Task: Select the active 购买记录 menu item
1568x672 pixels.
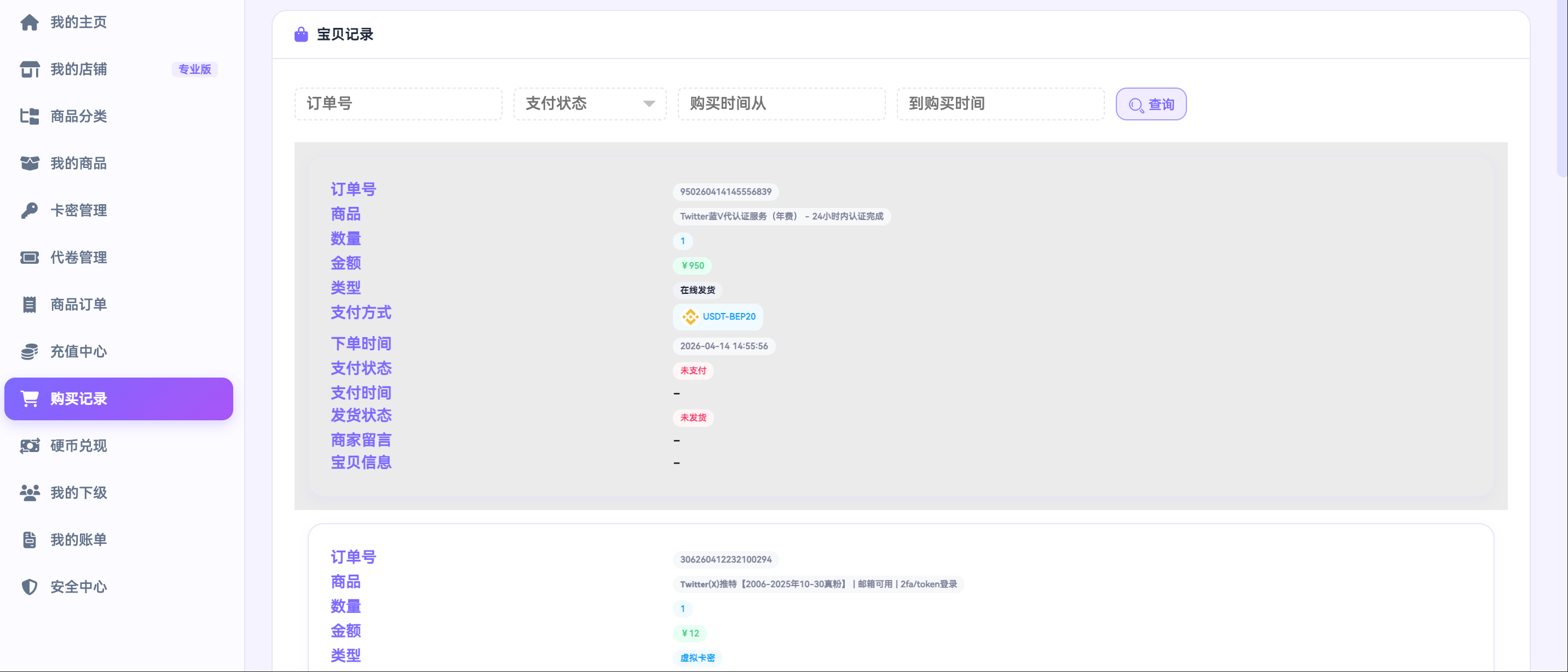Action: click(119, 399)
